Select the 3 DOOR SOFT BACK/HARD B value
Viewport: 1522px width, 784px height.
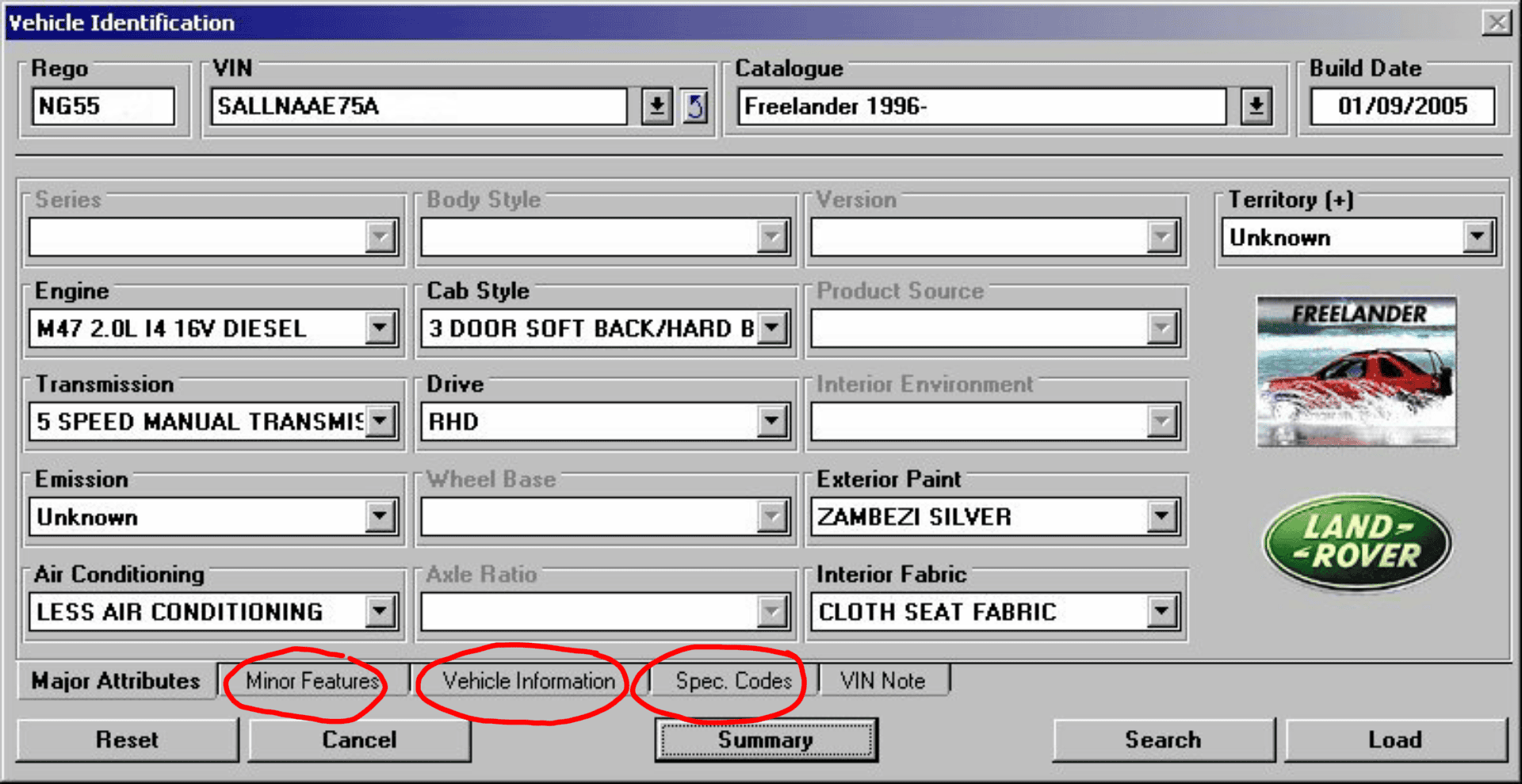point(591,327)
